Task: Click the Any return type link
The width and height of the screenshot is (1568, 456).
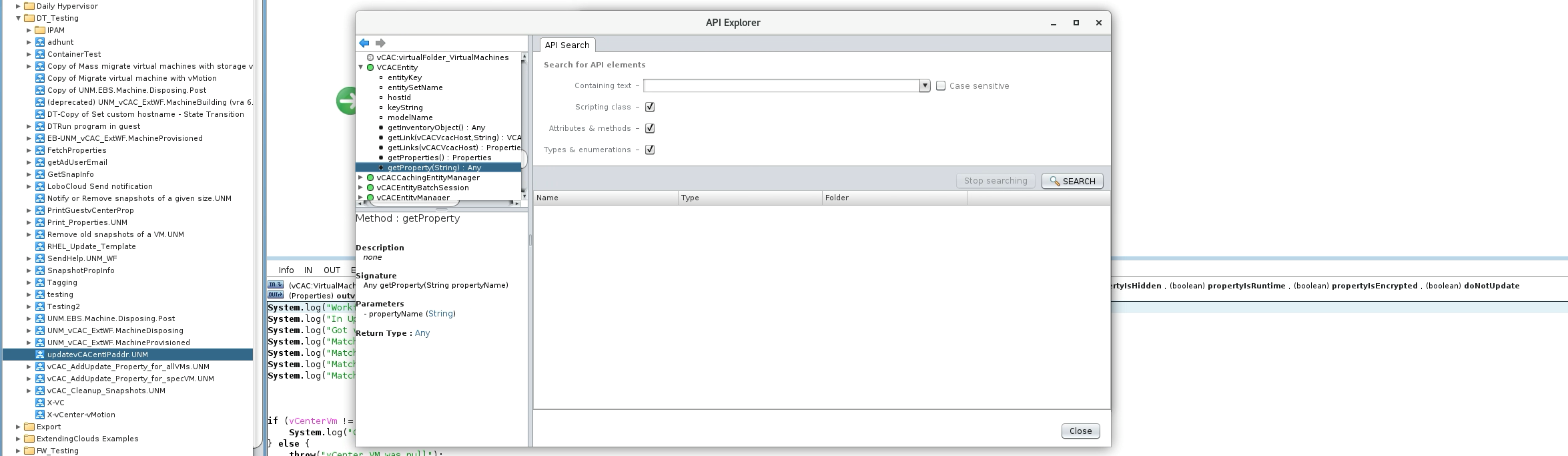Action: coord(422,333)
